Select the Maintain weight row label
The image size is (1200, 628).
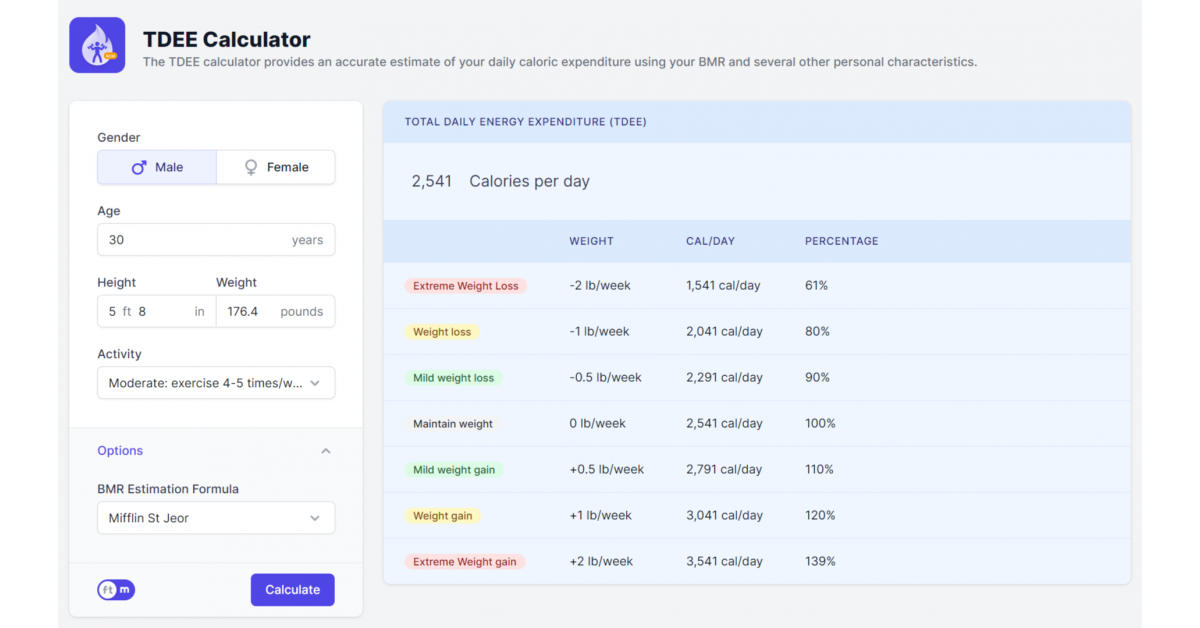pyautogui.click(x=453, y=424)
